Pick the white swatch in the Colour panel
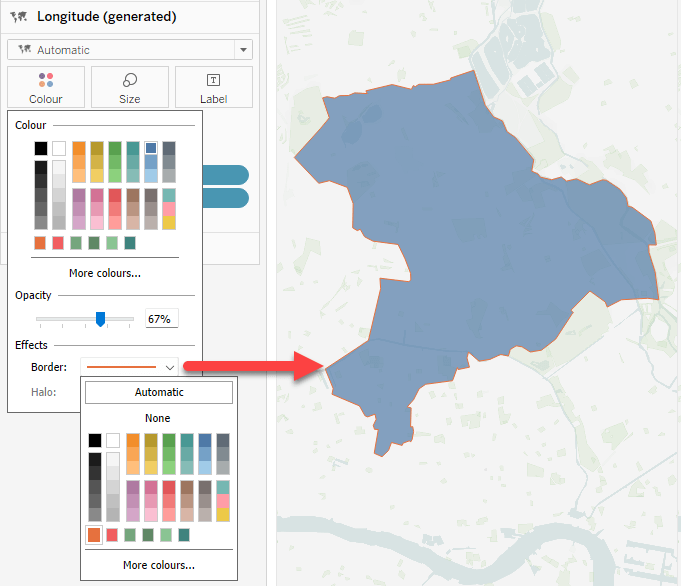This screenshot has width=681, height=586. tap(59, 148)
